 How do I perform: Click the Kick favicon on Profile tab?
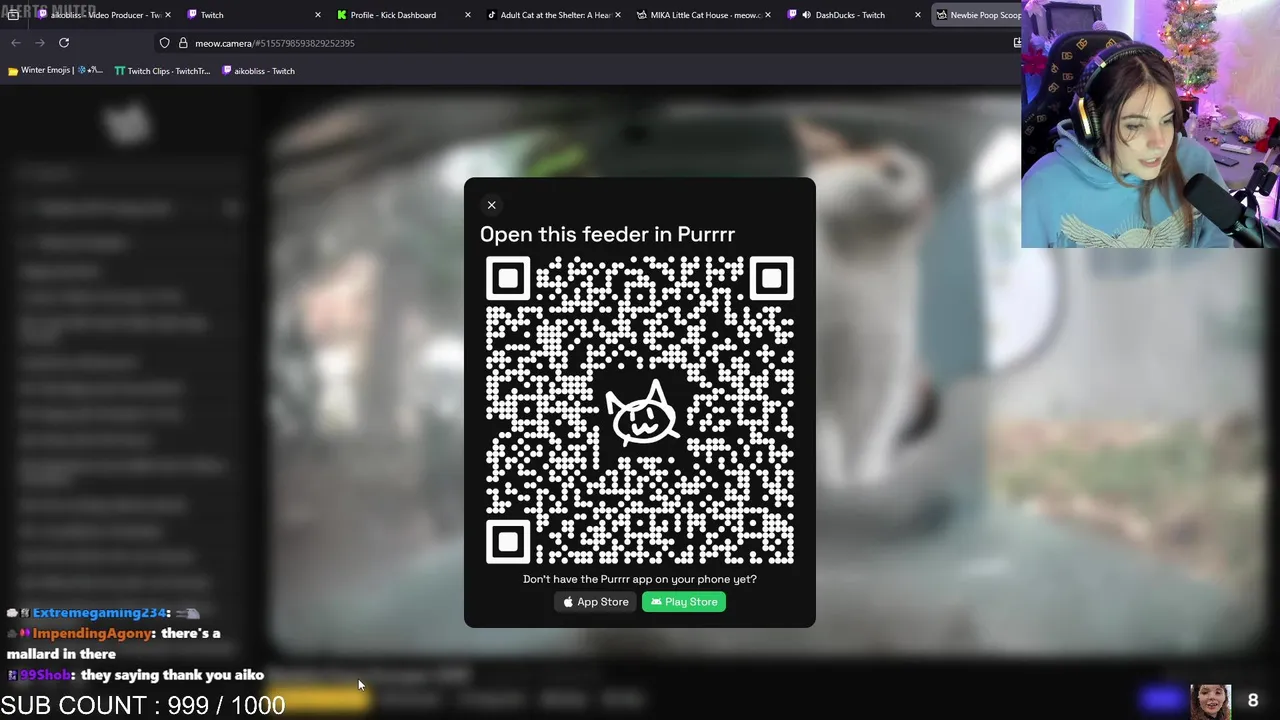pos(342,15)
